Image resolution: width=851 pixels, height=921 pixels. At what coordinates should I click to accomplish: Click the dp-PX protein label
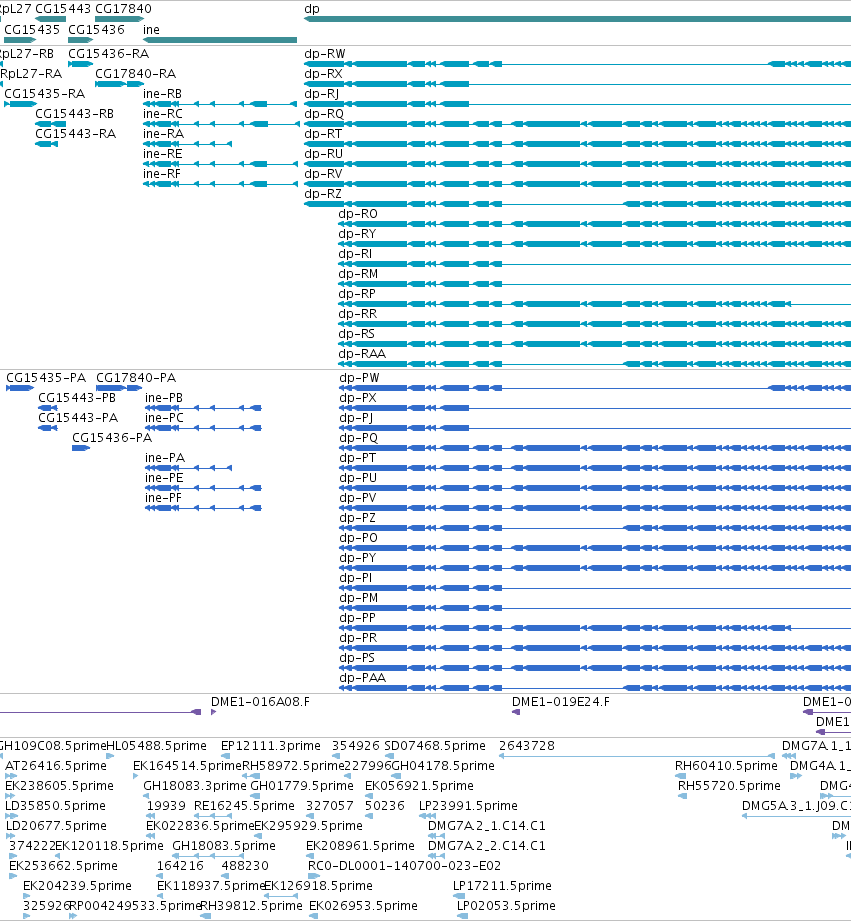pos(358,398)
